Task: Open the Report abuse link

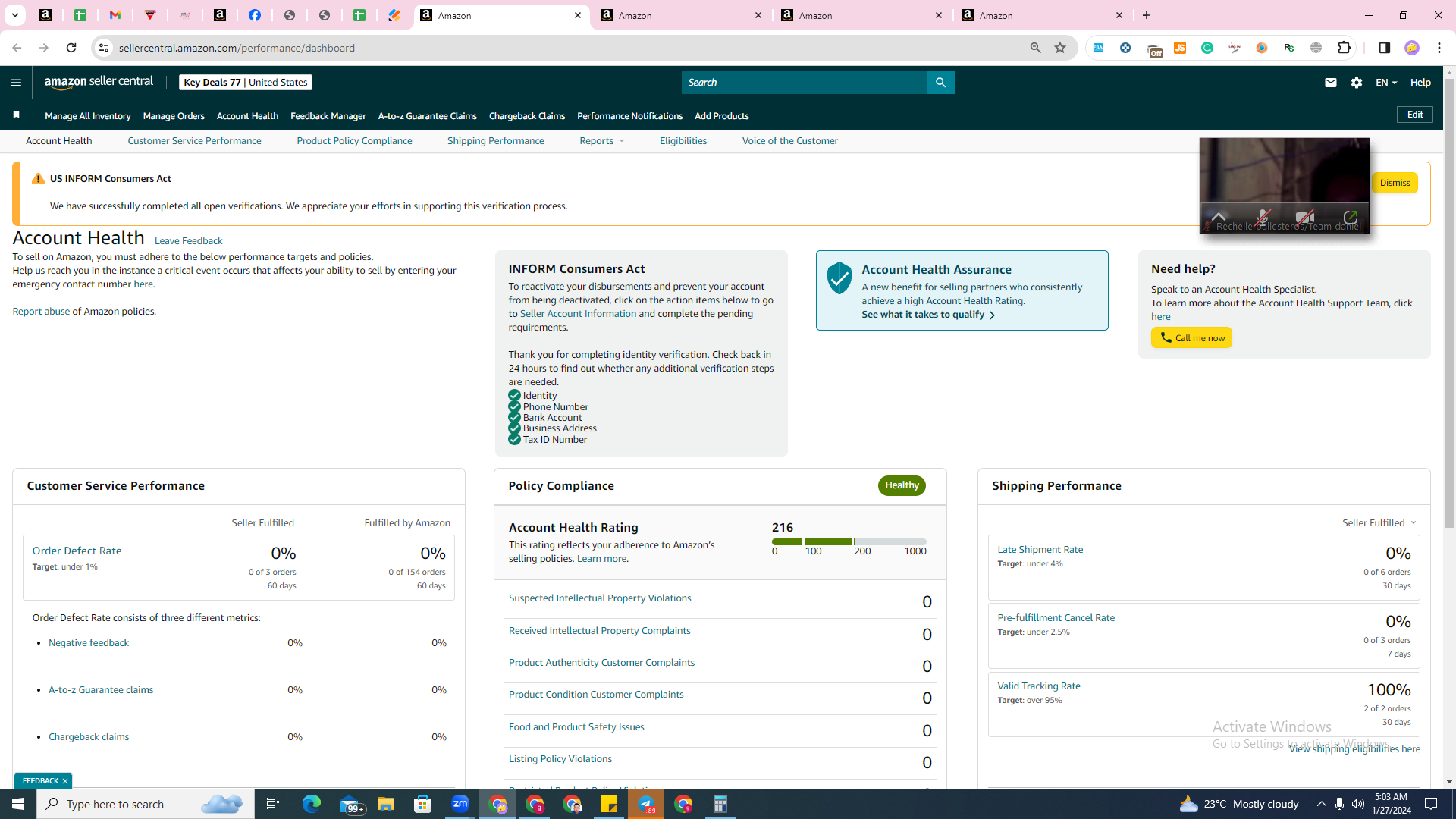Action: pos(41,312)
